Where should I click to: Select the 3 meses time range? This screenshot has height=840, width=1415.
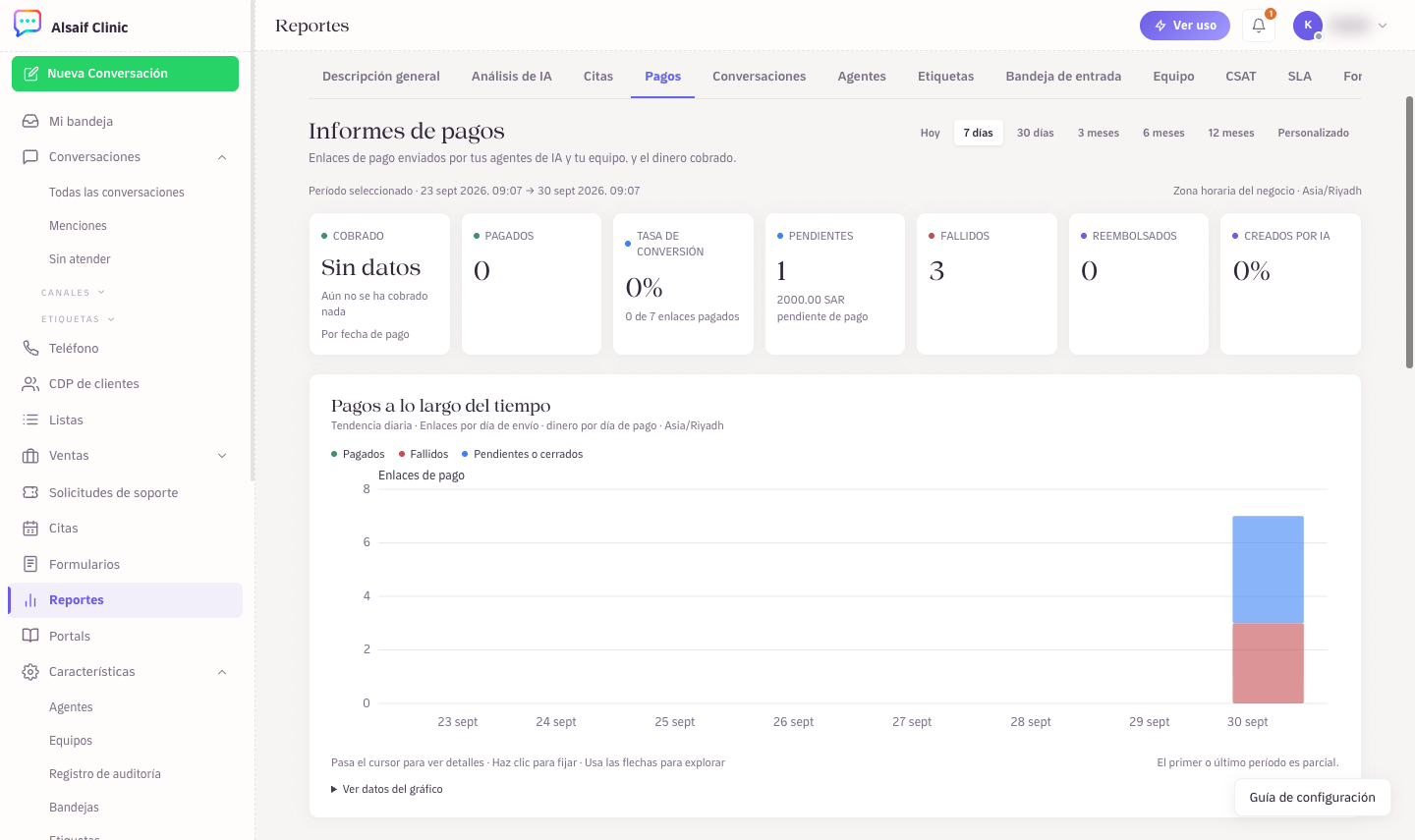coord(1099,133)
